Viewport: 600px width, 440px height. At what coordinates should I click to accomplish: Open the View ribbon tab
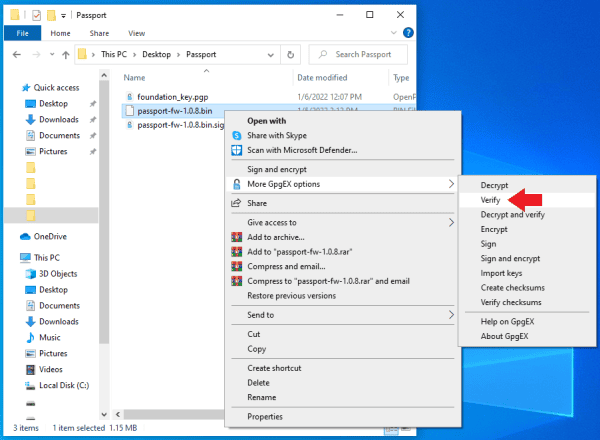coord(136,33)
